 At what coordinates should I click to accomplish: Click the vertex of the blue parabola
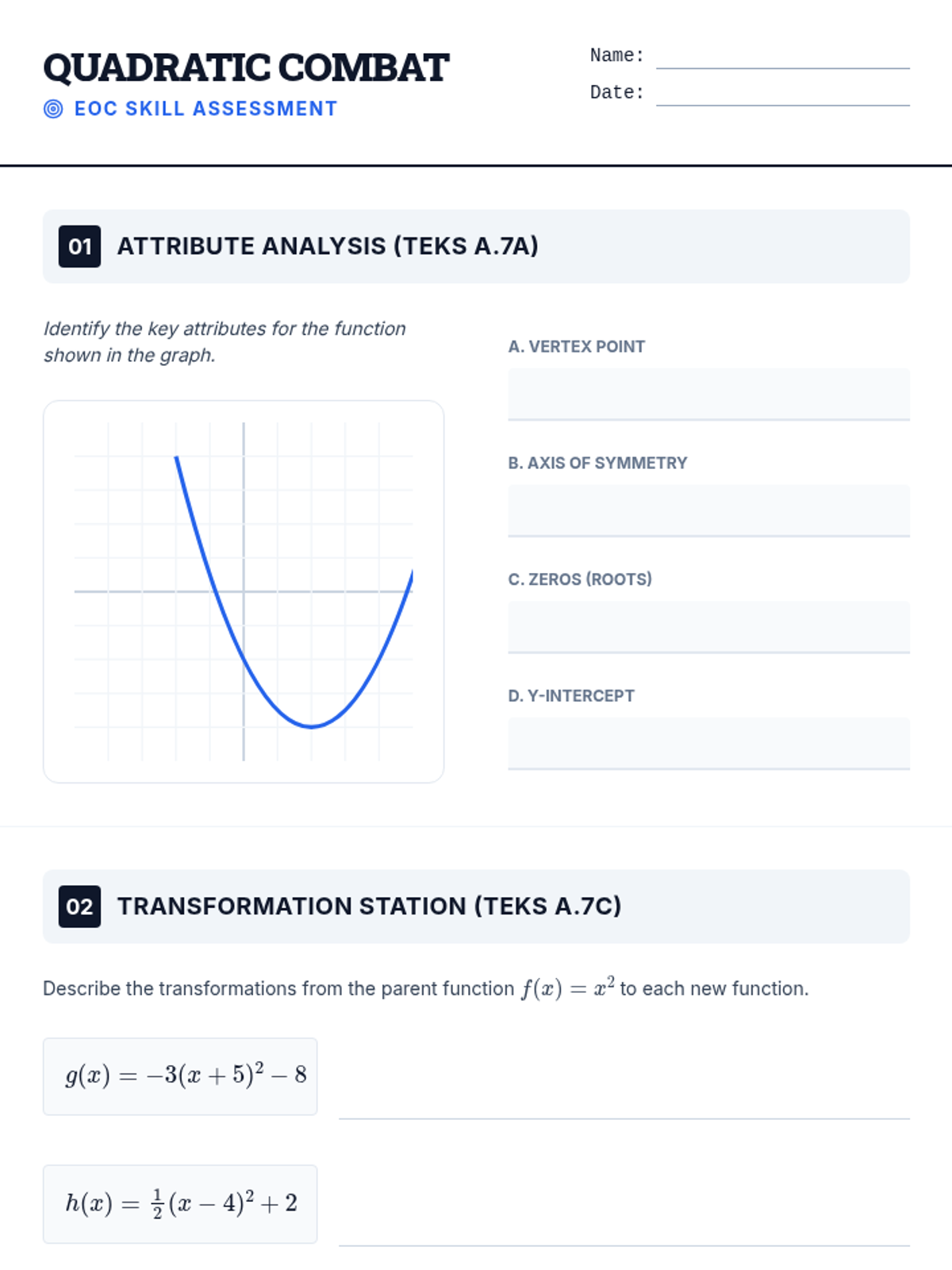(x=312, y=726)
